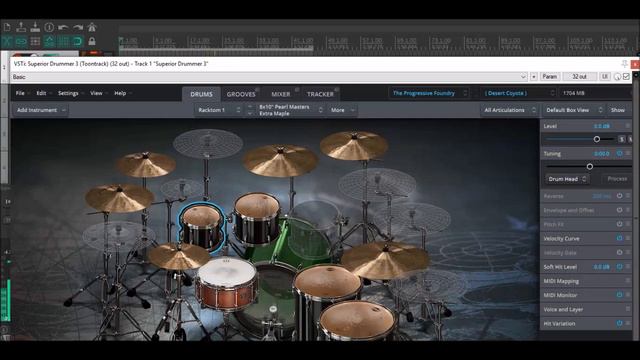Click the Show button
Image resolution: width=640 pixels, height=360 pixels.
click(x=618, y=110)
